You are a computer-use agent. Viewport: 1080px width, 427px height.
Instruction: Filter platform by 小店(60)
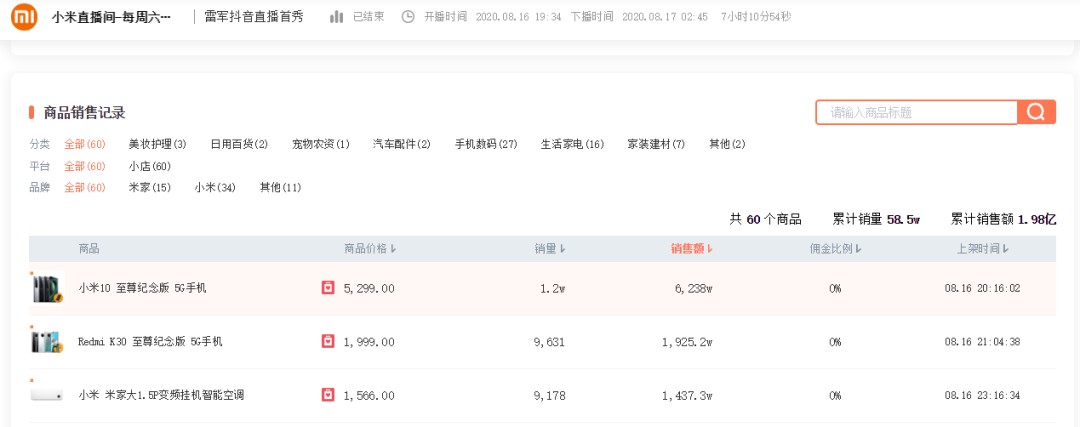(149, 166)
